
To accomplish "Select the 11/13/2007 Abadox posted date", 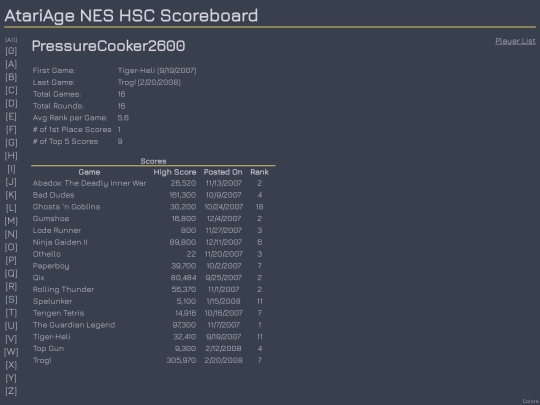I will tap(224, 183).
